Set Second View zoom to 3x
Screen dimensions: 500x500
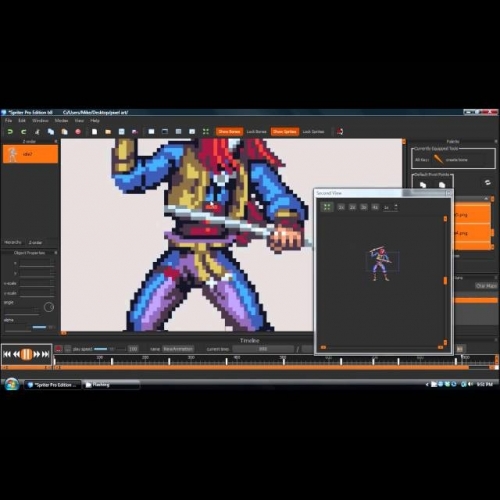[x=364, y=207]
